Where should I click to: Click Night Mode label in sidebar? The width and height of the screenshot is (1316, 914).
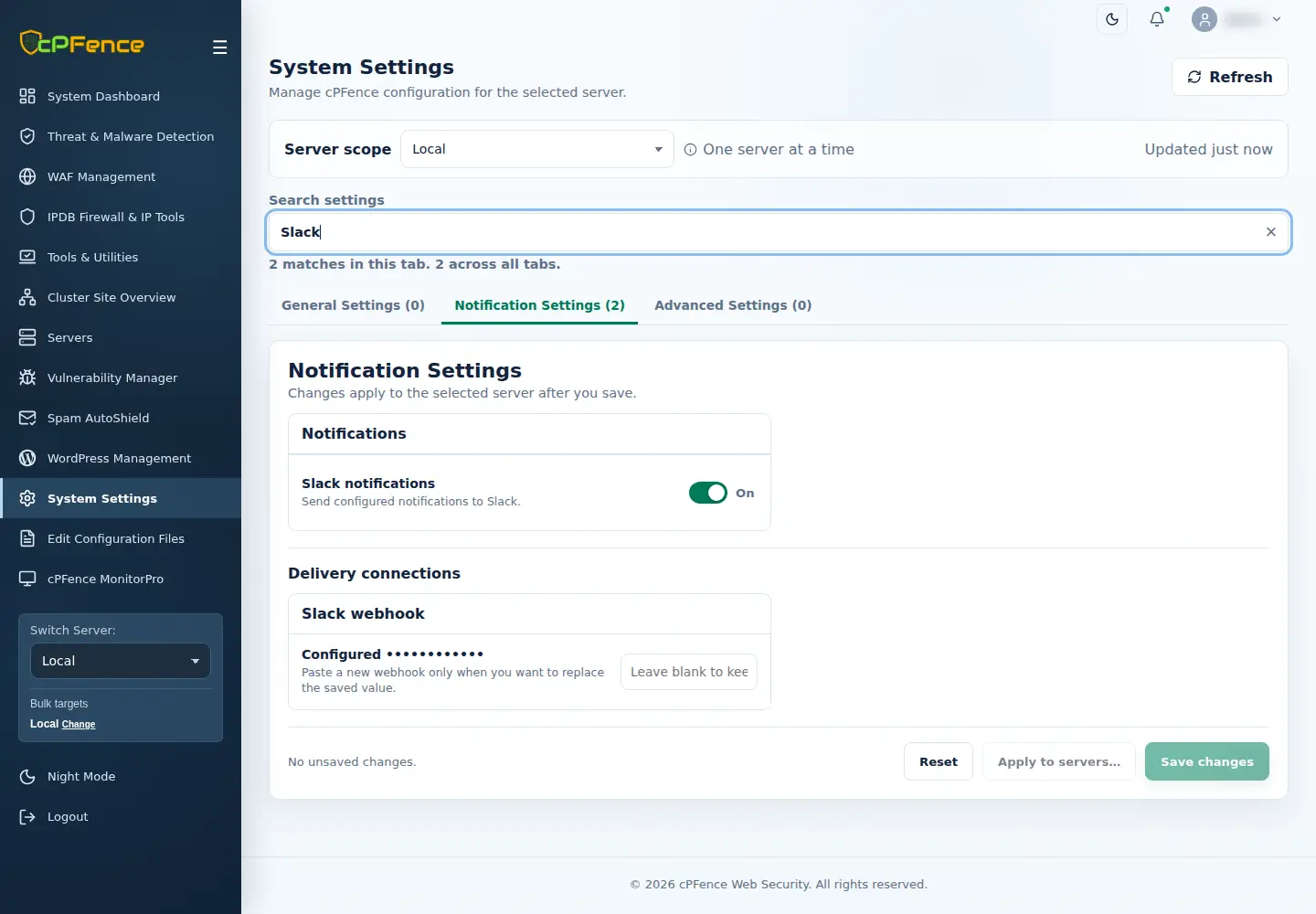81,776
